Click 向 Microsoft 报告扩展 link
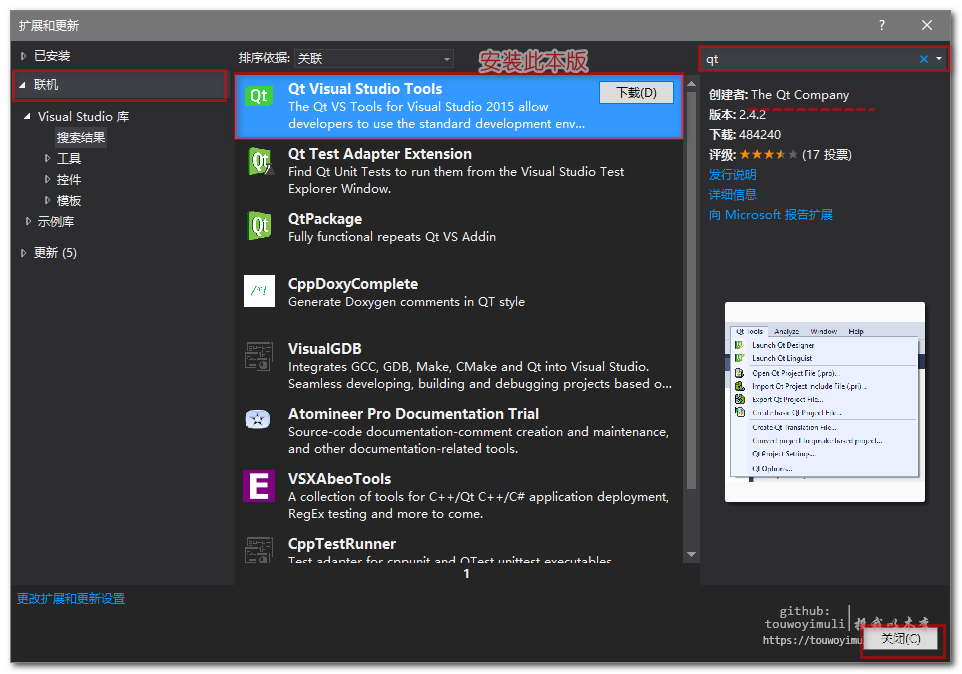The image size is (962, 674). (771, 215)
